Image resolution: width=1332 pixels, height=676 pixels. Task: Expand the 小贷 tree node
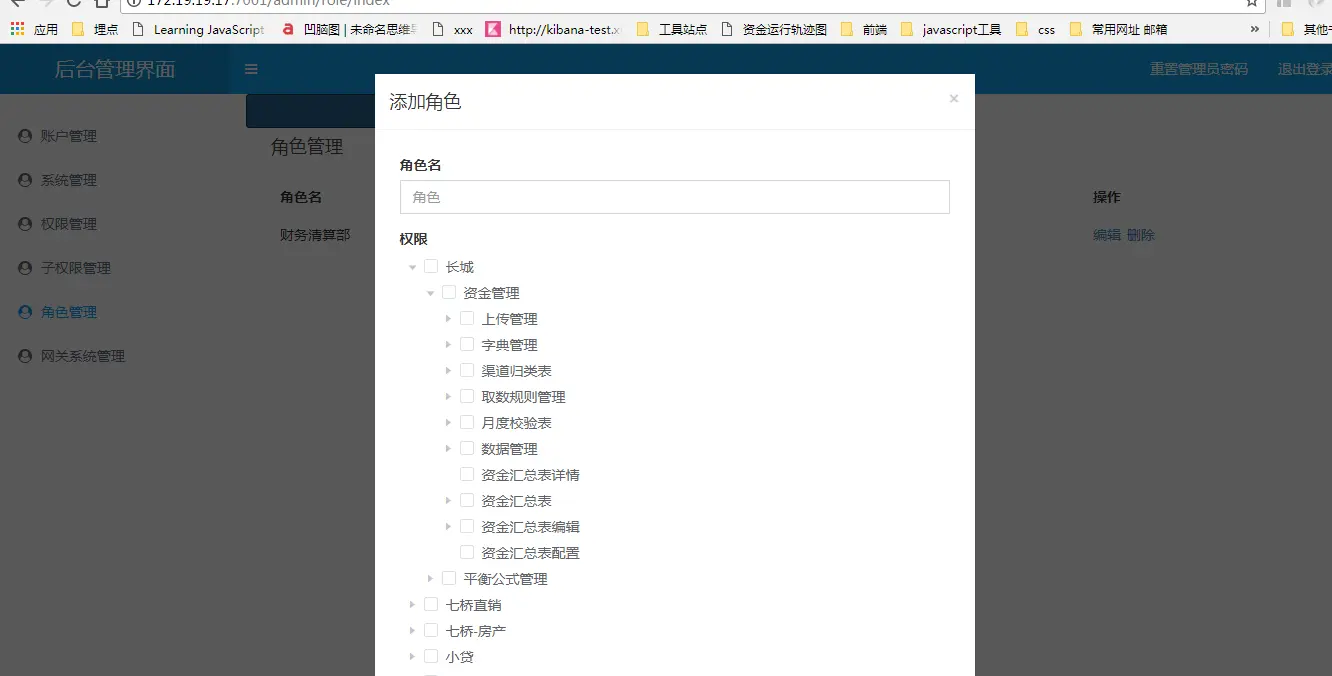[412, 657]
